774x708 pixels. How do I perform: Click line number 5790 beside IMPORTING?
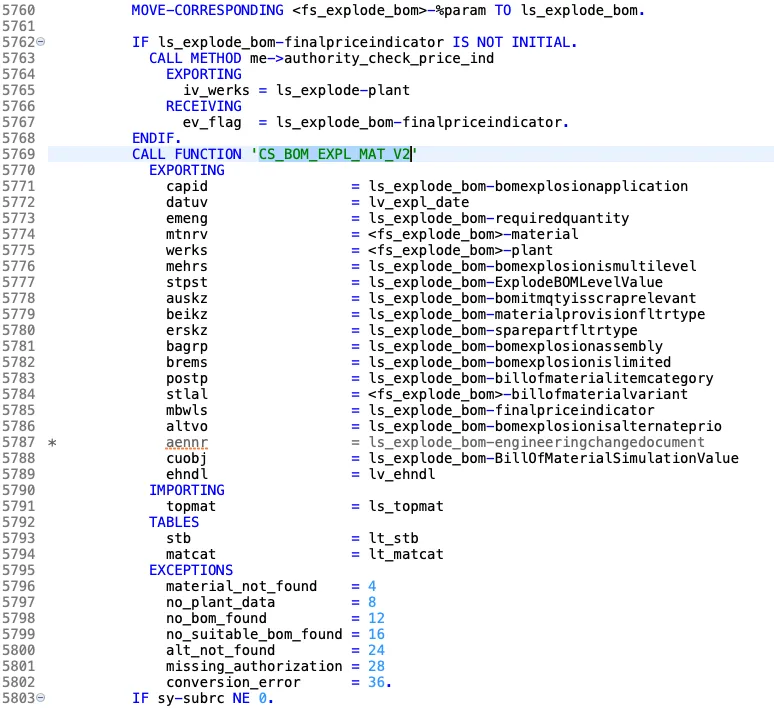click(x=18, y=491)
